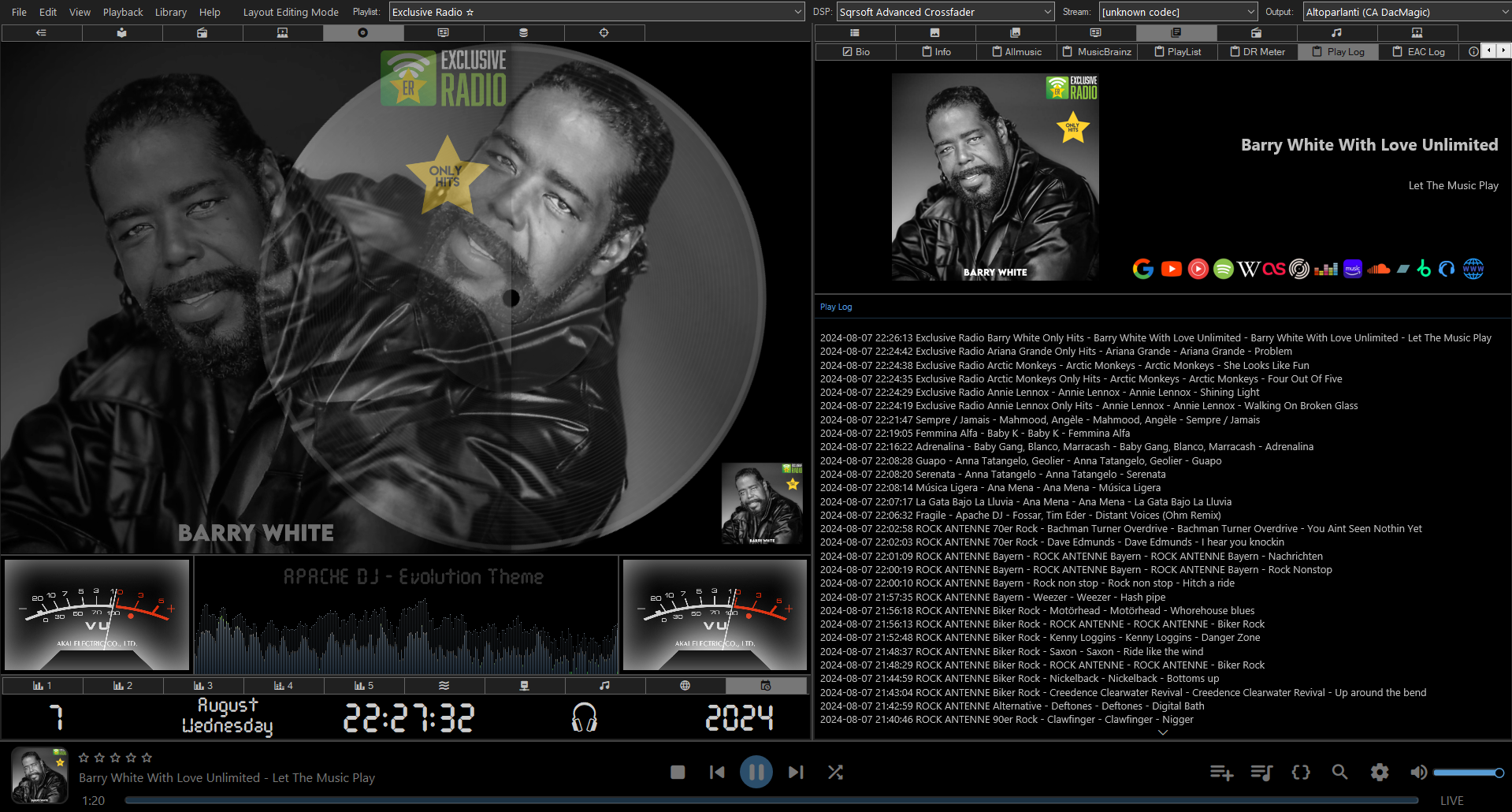Open the single picture tab in right panel
The height and width of the screenshot is (812, 1512).
935,32
